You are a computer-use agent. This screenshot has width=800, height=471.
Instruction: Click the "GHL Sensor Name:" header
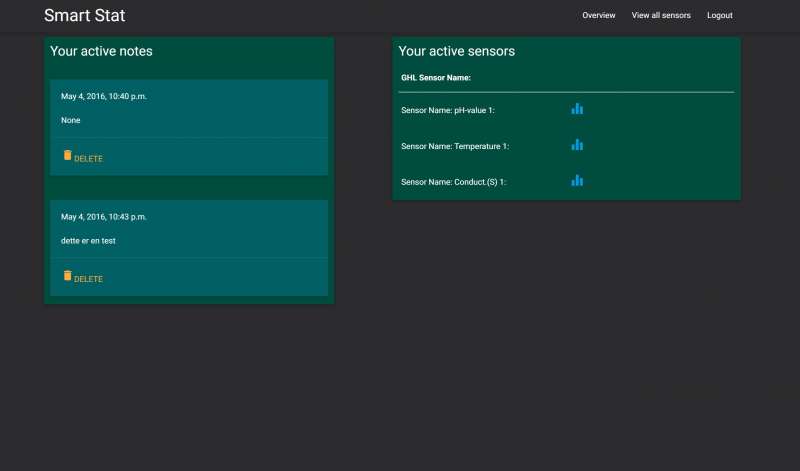[436, 77]
